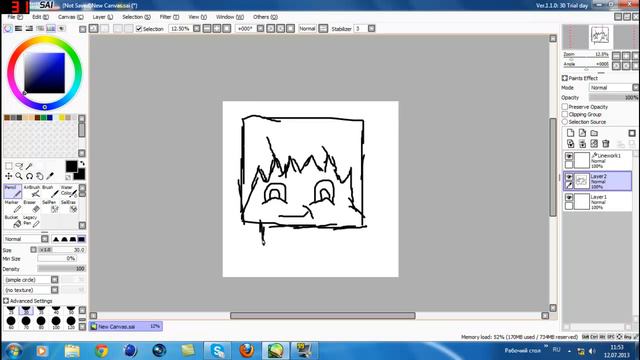Open the Stabilizer value dropdown
Viewport: 640px width, 360px height.
[371, 29]
